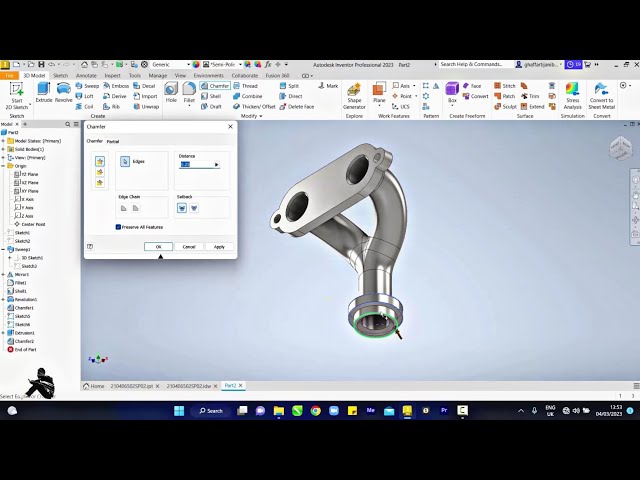Image resolution: width=640 pixels, height=480 pixels.
Task: Open the Split tool
Action: [289, 86]
